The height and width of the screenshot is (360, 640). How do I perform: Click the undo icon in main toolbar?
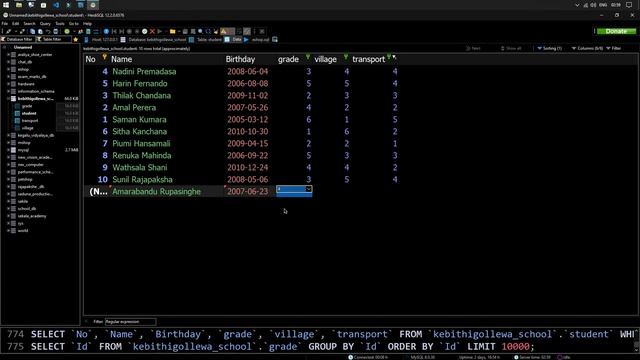48,31
